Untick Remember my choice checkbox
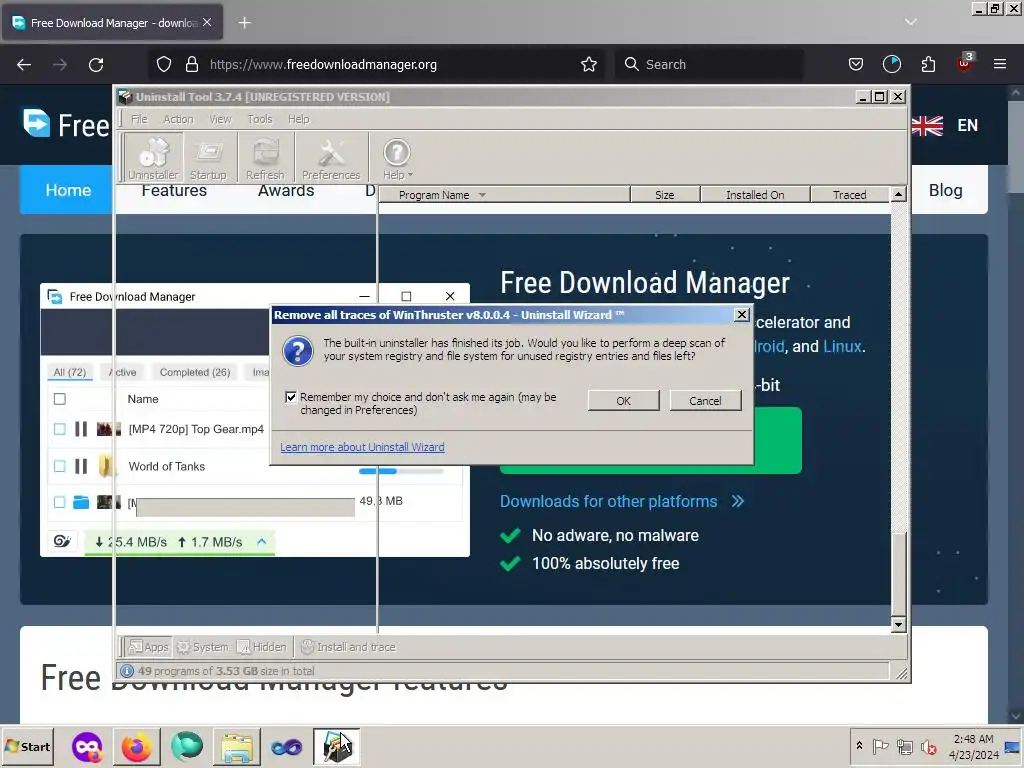The image size is (1024, 768). point(291,397)
